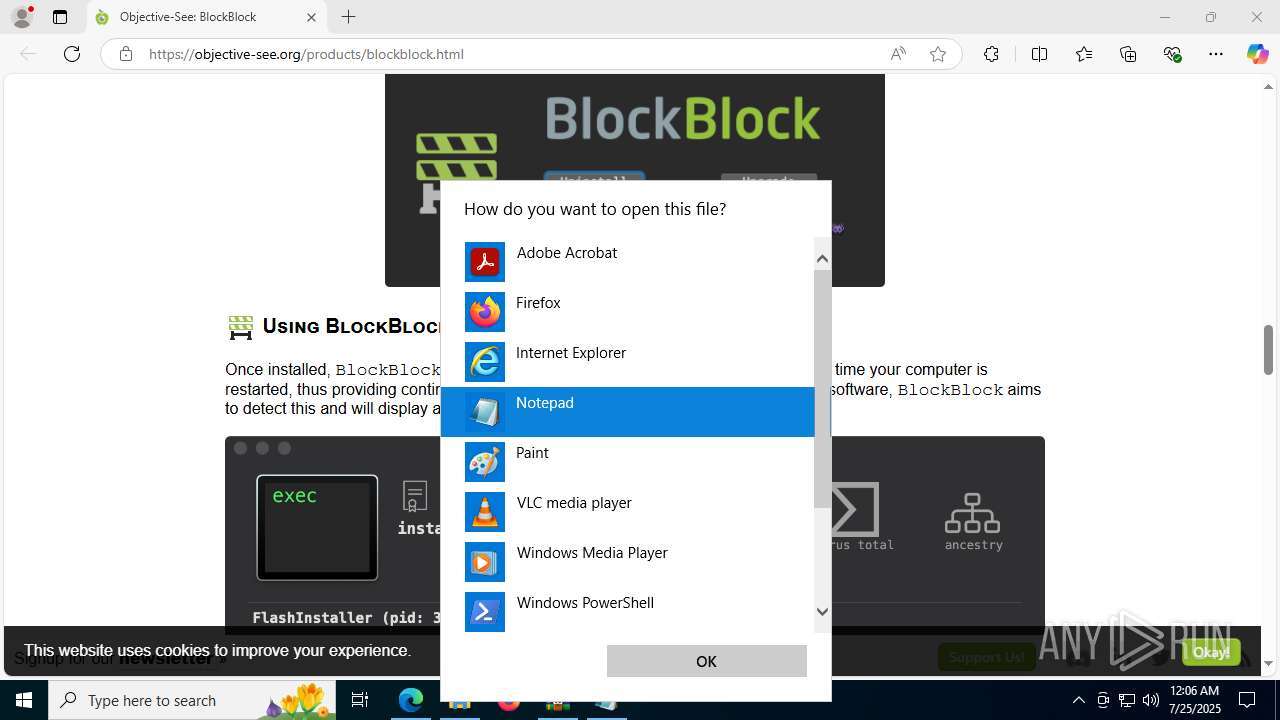Image resolution: width=1280 pixels, height=720 pixels.
Task: Open network settings tray icon
Action: [1126, 700]
